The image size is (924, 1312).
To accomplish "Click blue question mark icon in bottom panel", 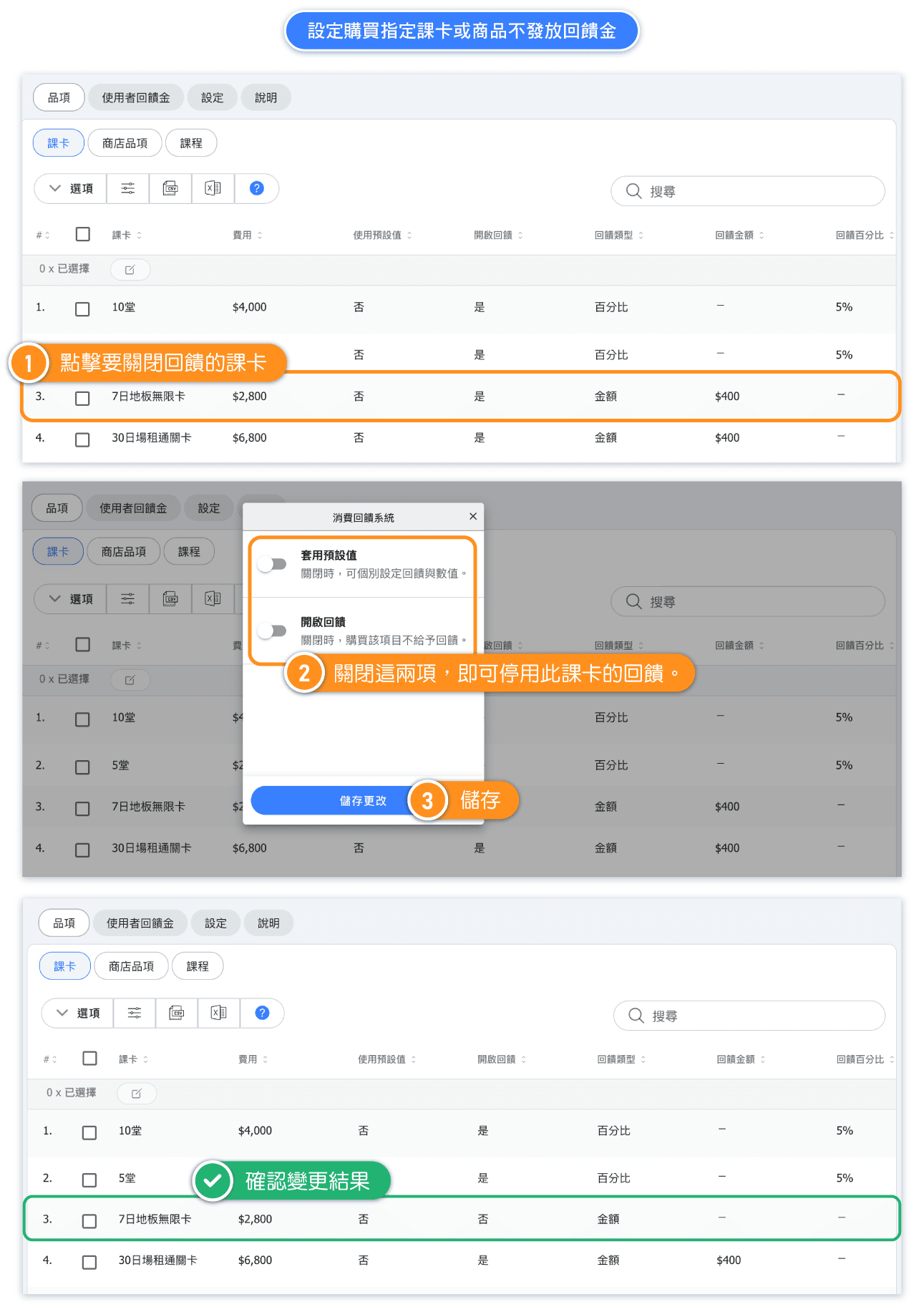I will coord(262,1013).
